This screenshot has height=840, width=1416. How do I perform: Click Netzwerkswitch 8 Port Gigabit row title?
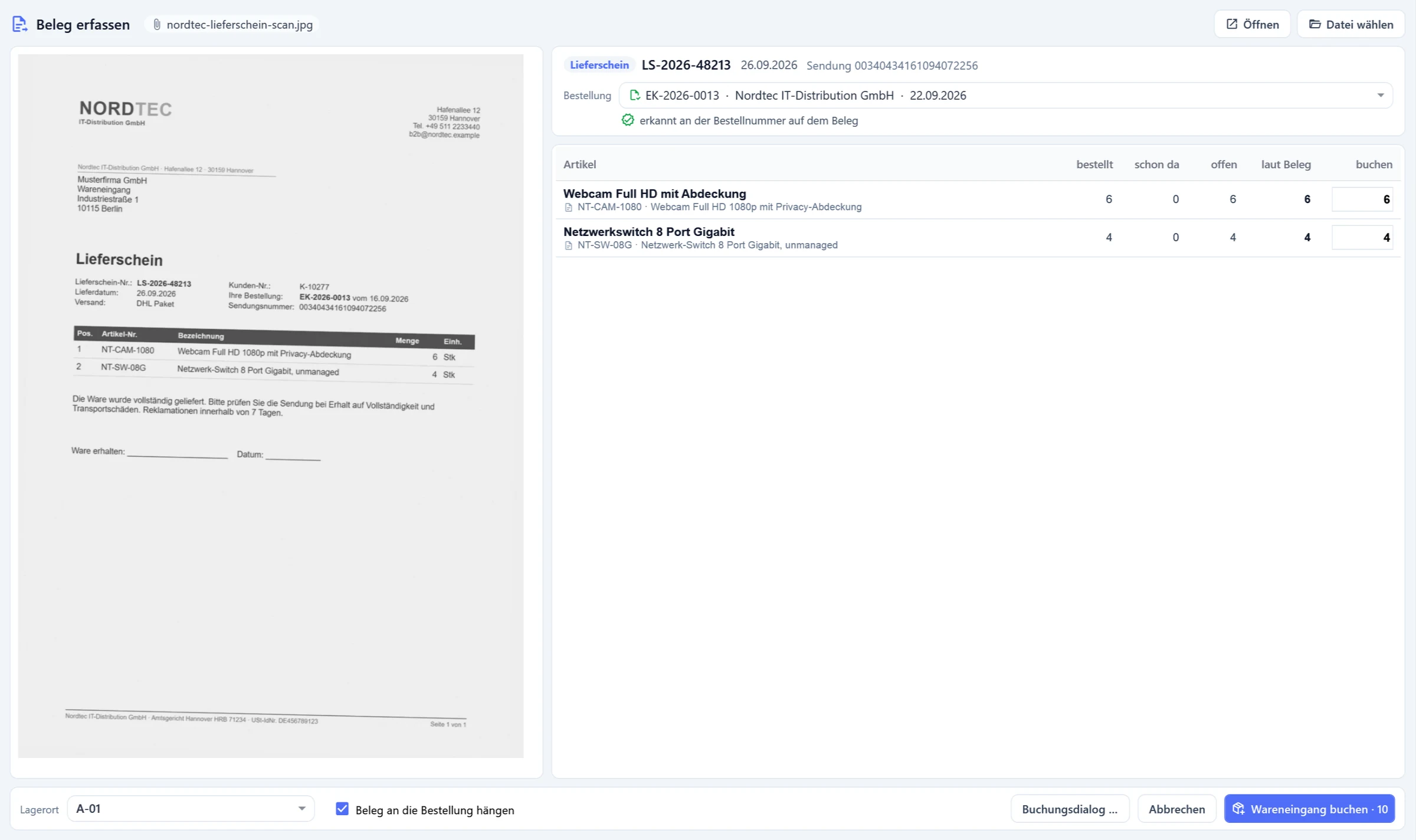648,232
